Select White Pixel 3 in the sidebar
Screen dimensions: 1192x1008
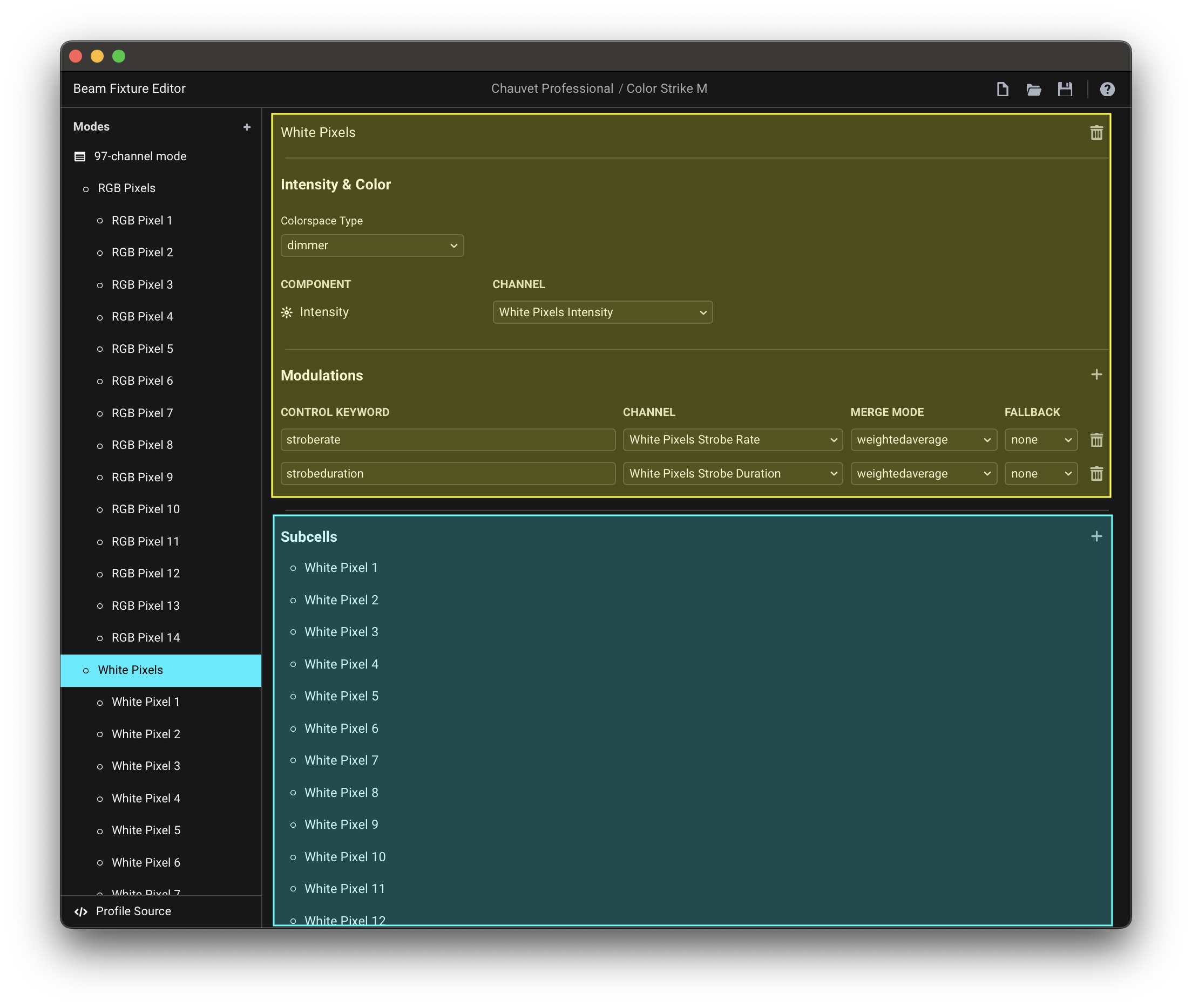161,766
